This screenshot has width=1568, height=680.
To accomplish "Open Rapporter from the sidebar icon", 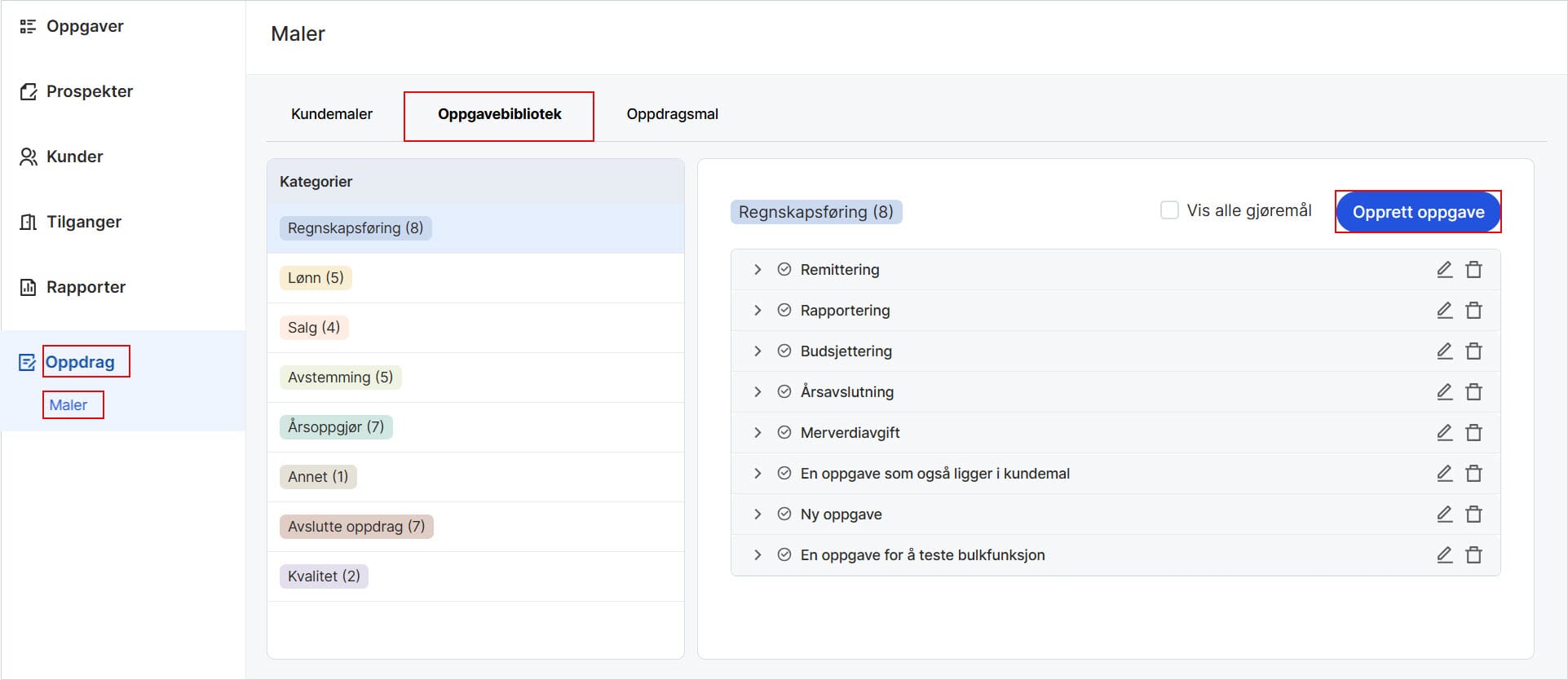I will pos(29,287).
